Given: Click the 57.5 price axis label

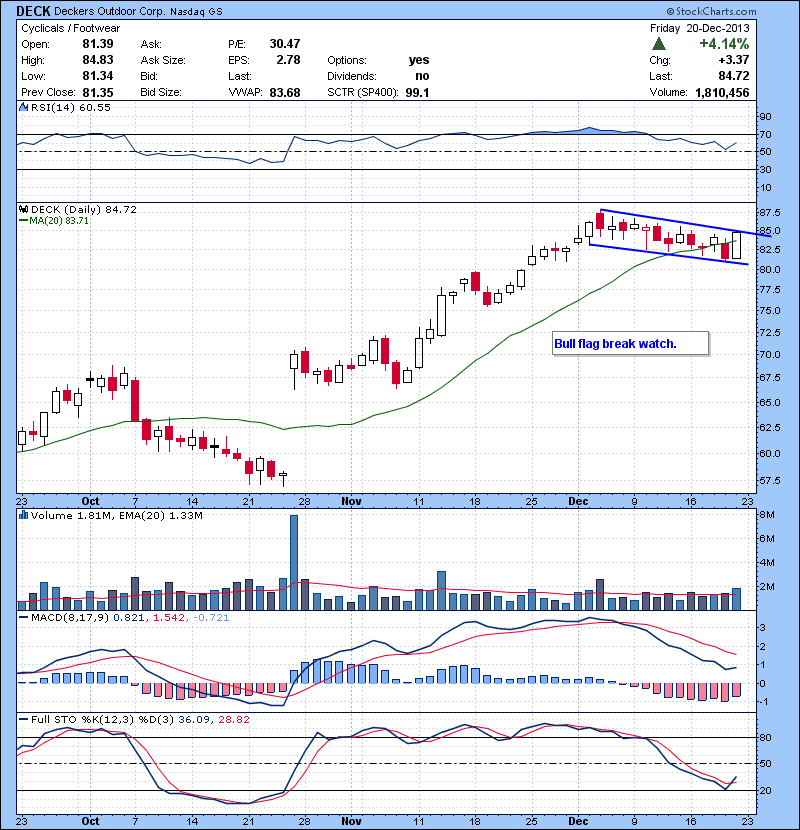Looking at the screenshot, I should [x=769, y=480].
